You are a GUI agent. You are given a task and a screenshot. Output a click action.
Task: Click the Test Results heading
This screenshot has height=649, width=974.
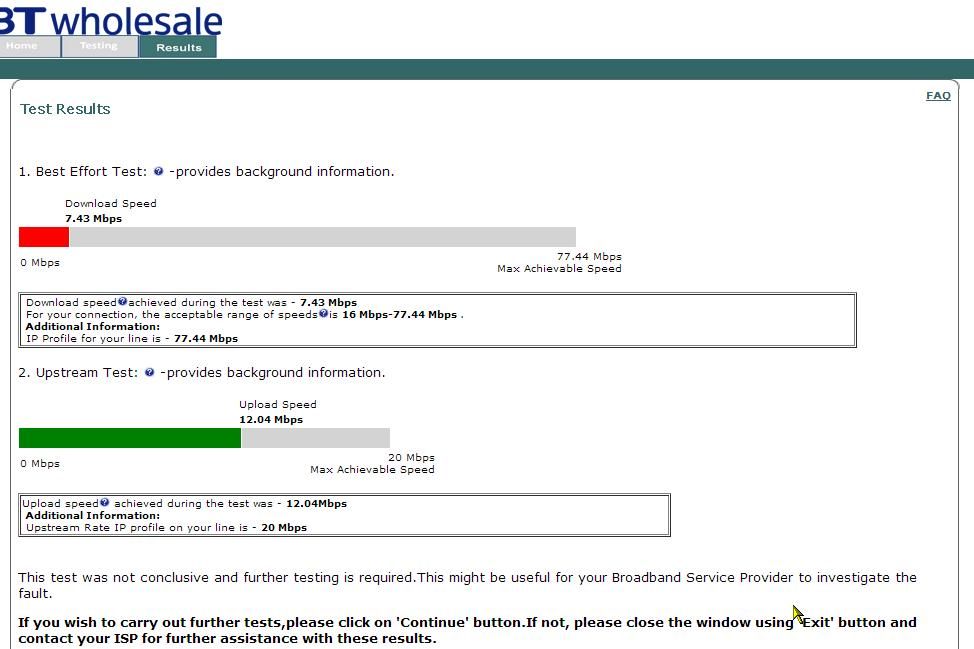click(x=65, y=109)
